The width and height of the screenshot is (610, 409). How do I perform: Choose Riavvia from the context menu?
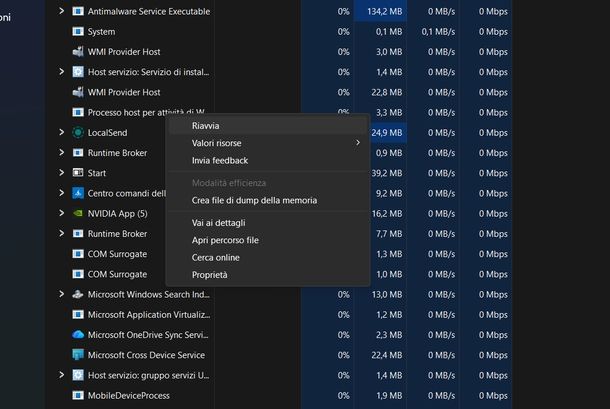tap(268, 126)
